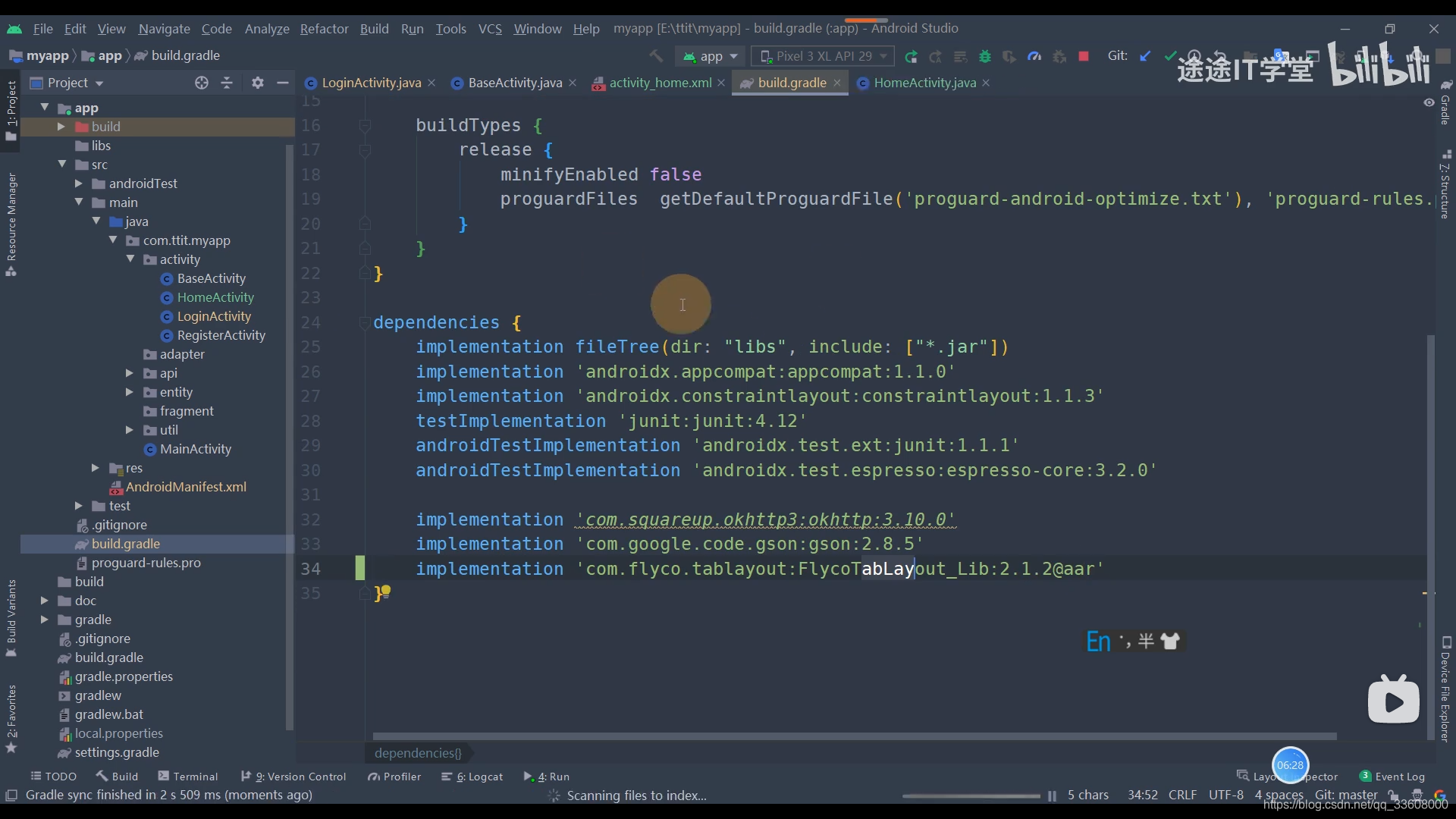Click the Git Commit checkmark icon

pos(1170,55)
